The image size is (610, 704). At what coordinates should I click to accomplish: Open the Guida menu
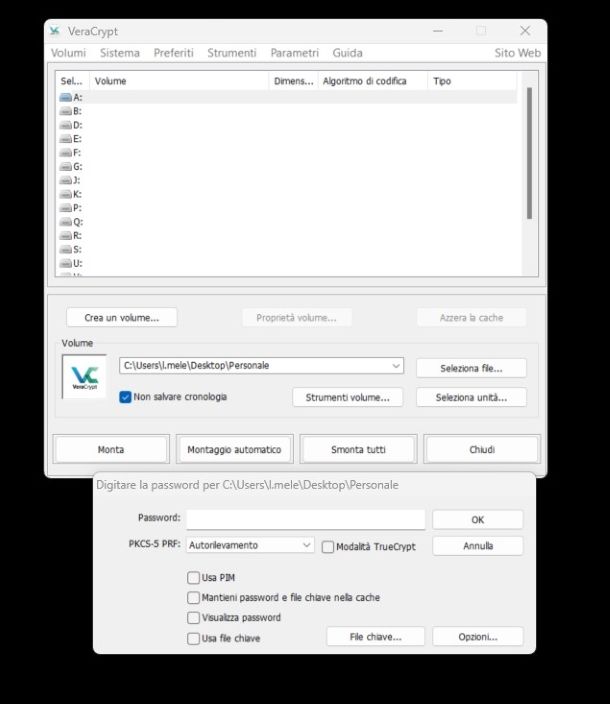tap(347, 53)
